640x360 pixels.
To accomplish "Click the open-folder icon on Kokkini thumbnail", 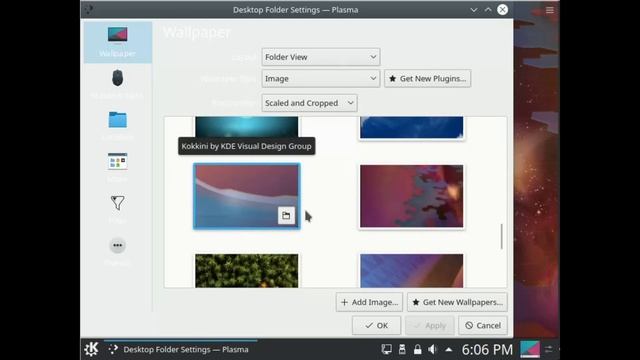I will [x=286, y=216].
